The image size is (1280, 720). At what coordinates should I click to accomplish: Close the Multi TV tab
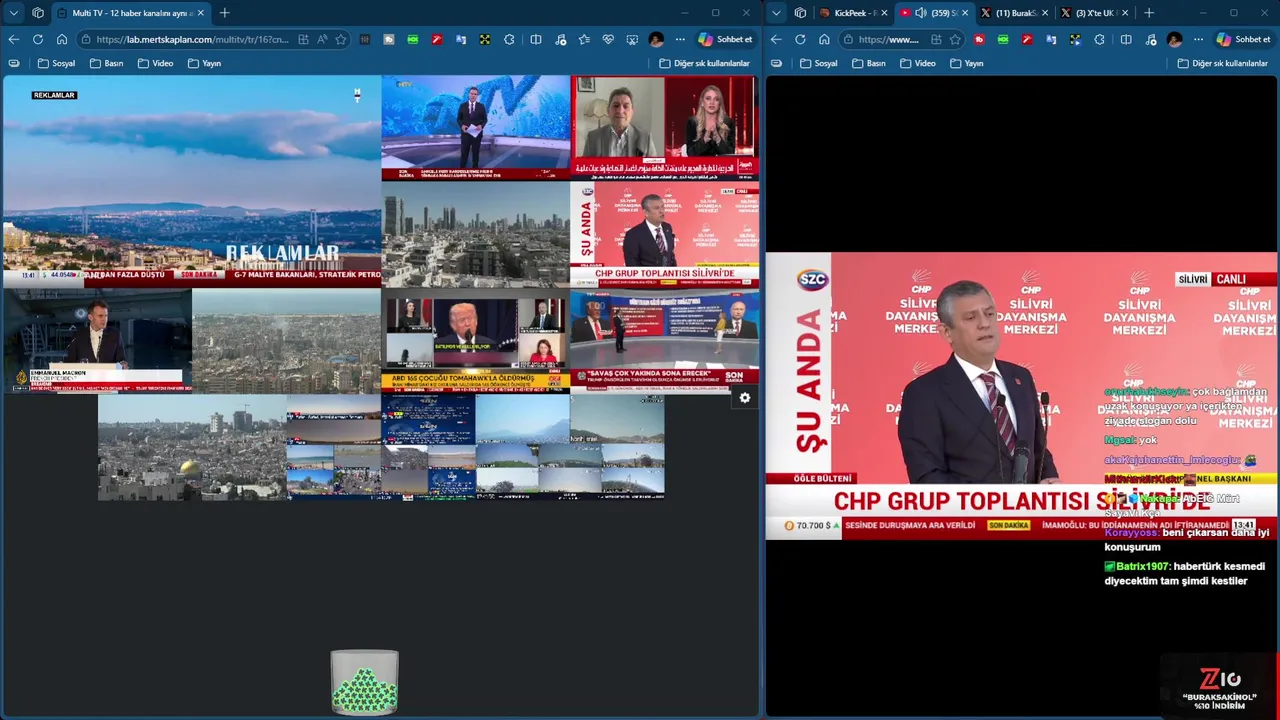pos(200,13)
